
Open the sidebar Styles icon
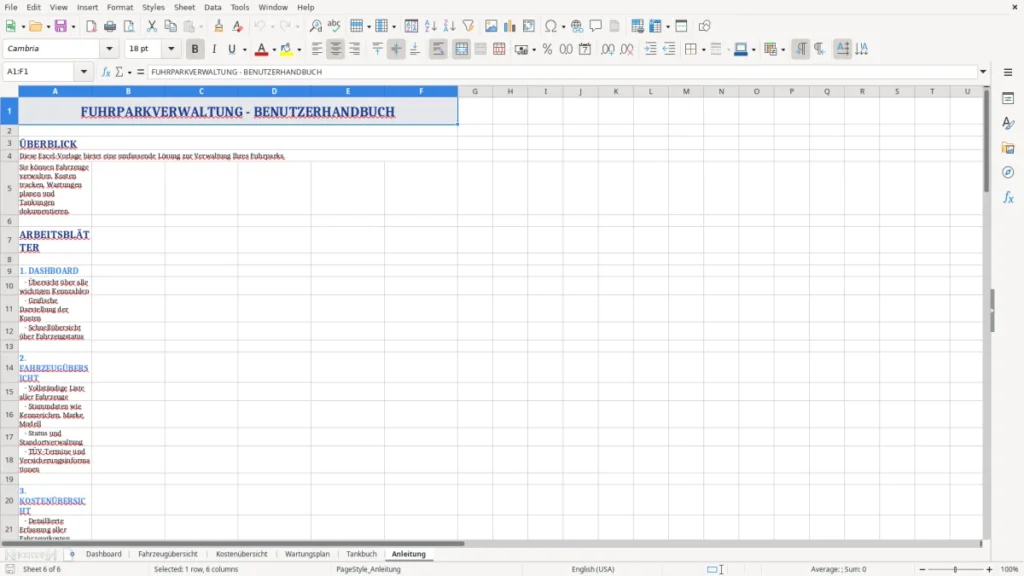coord(1008,123)
